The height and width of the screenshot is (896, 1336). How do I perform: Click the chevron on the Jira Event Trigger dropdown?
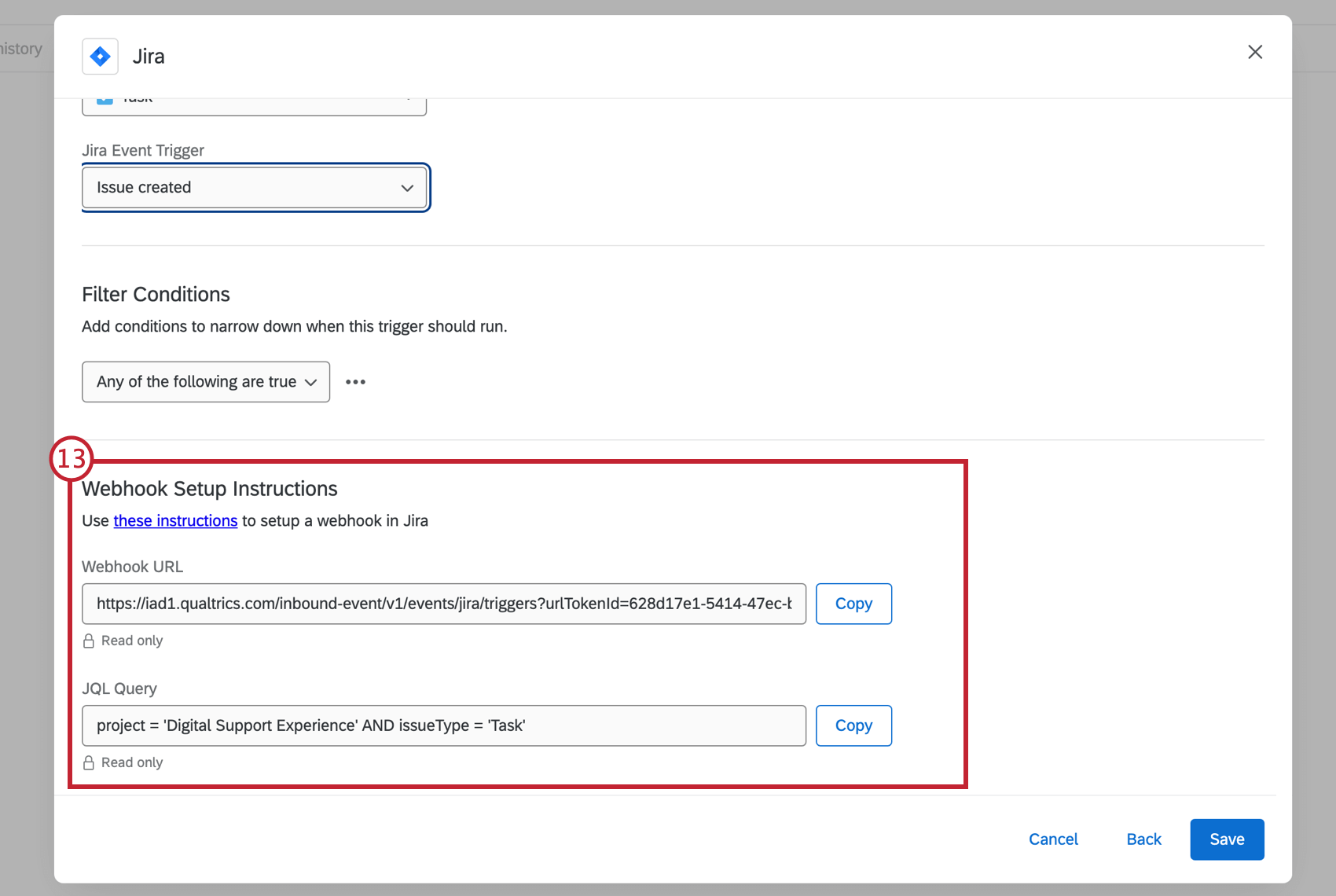tap(407, 188)
